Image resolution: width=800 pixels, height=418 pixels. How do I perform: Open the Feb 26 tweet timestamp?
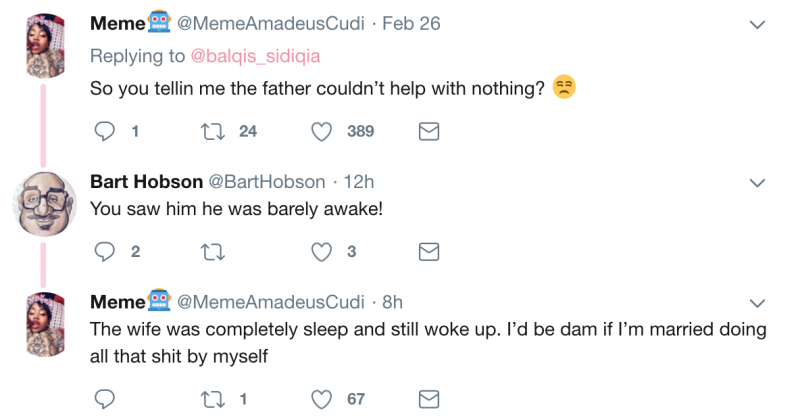pos(410,23)
